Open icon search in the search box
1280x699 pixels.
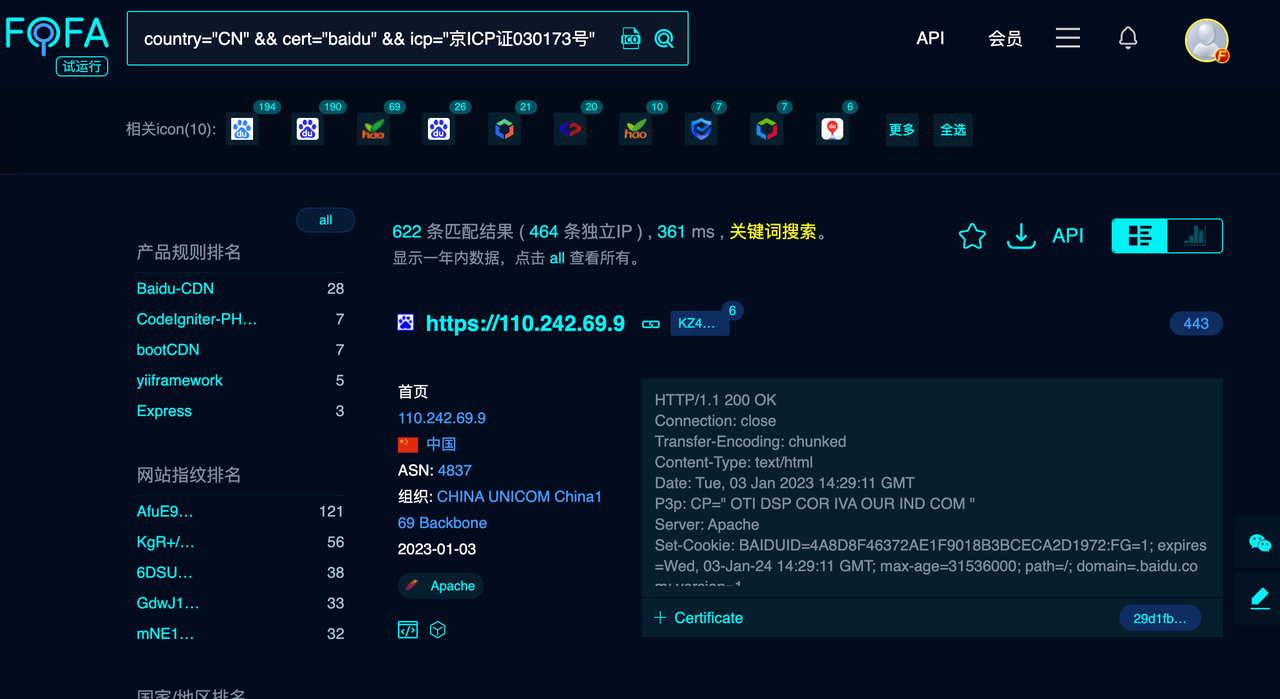click(x=631, y=39)
